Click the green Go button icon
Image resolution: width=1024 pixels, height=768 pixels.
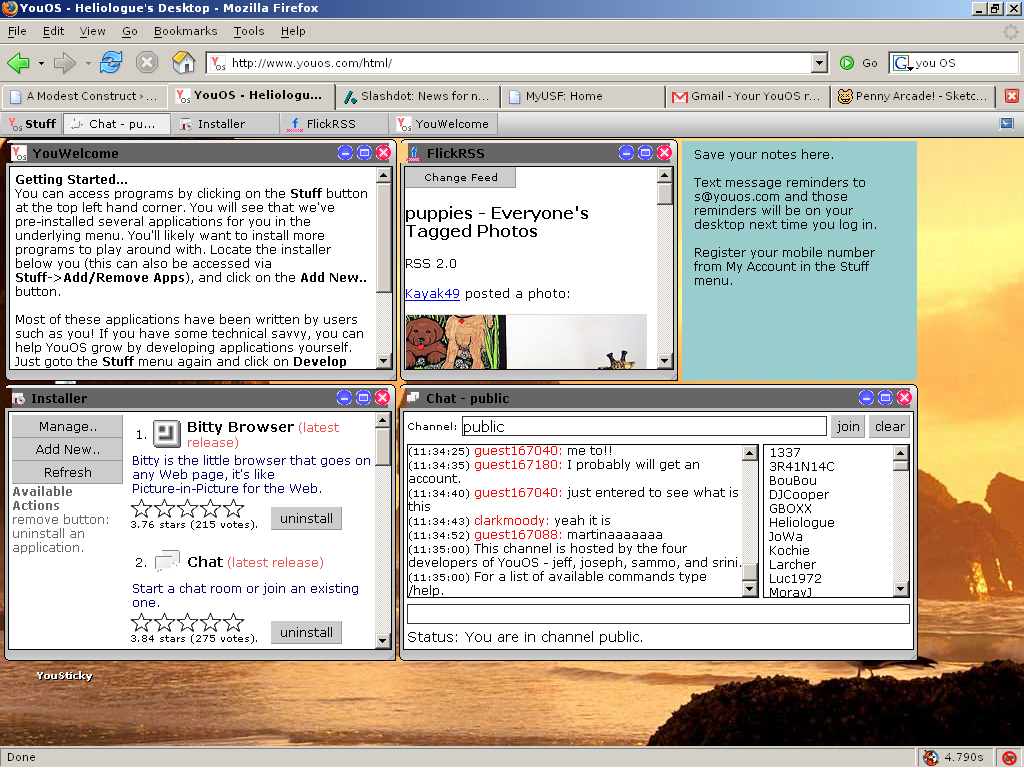tap(847, 63)
